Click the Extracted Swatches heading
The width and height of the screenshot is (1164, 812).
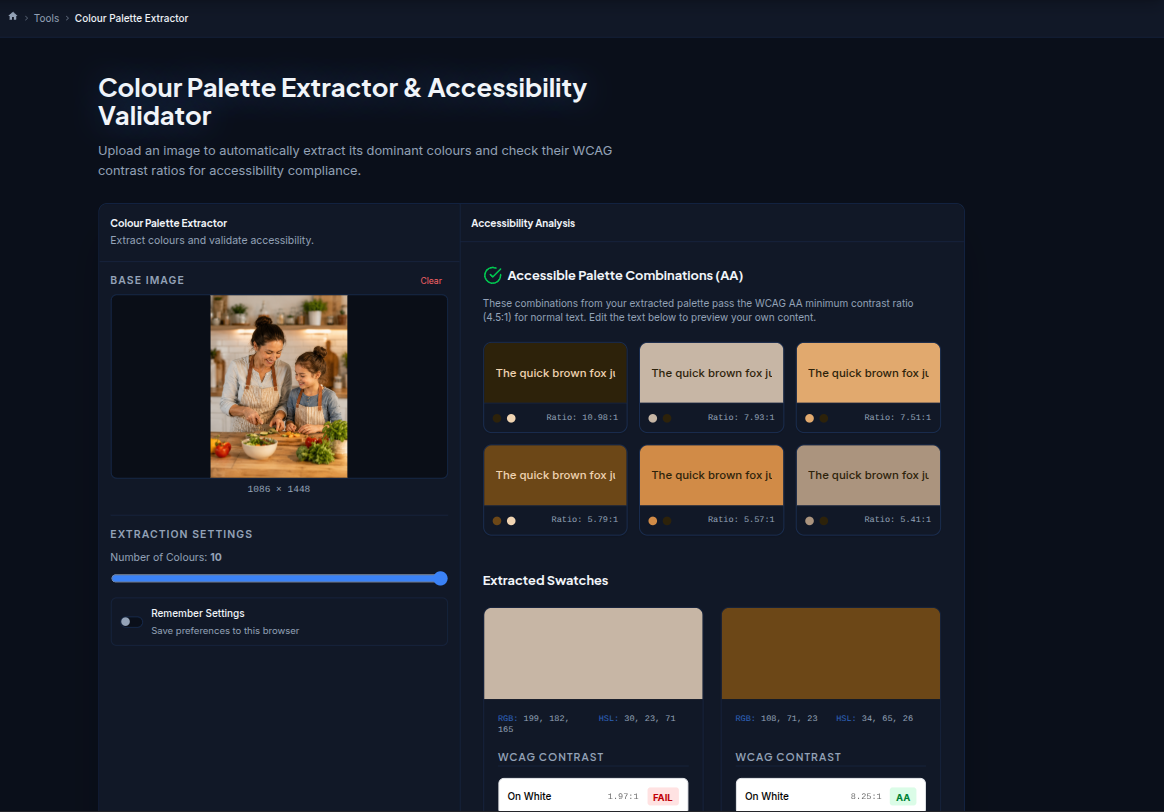[x=546, y=580]
